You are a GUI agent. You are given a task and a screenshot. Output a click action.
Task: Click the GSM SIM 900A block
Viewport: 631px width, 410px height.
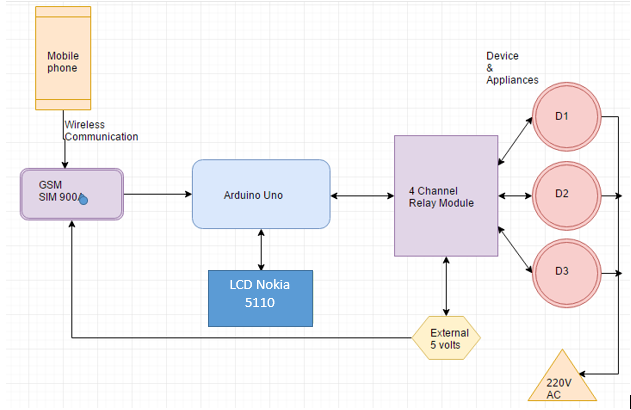(72, 194)
